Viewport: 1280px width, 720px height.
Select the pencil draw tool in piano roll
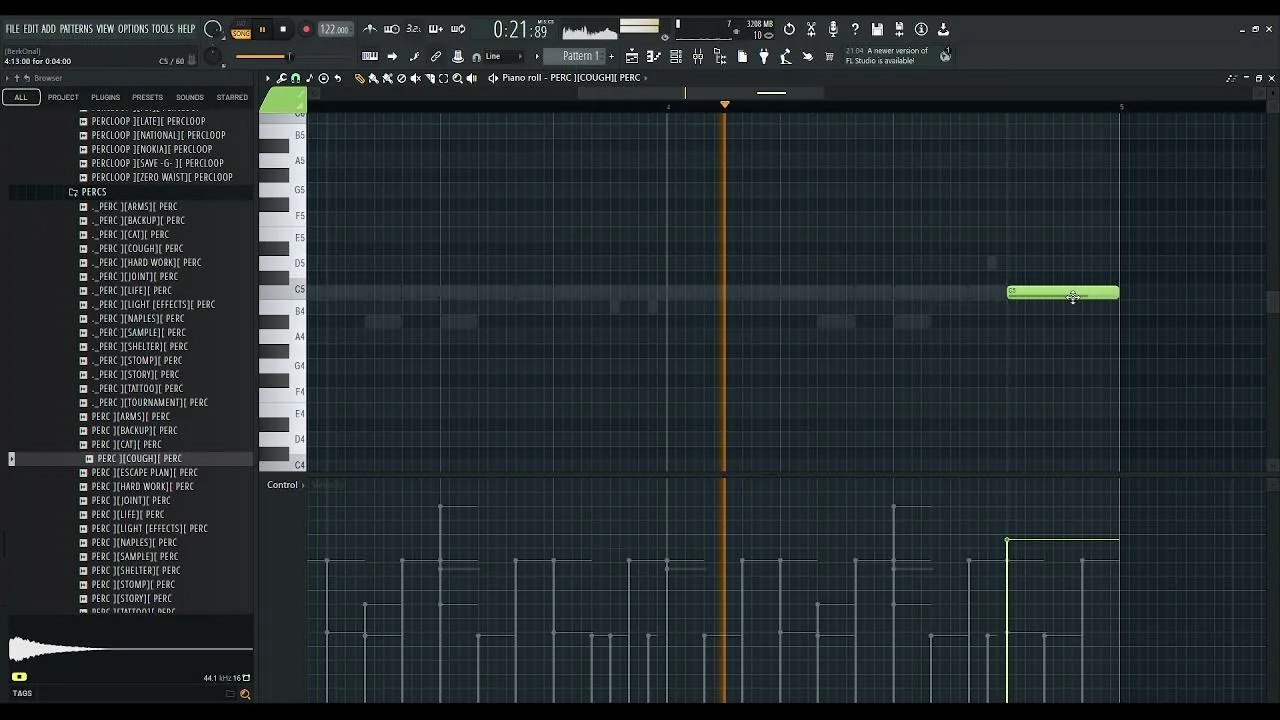(x=359, y=78)
